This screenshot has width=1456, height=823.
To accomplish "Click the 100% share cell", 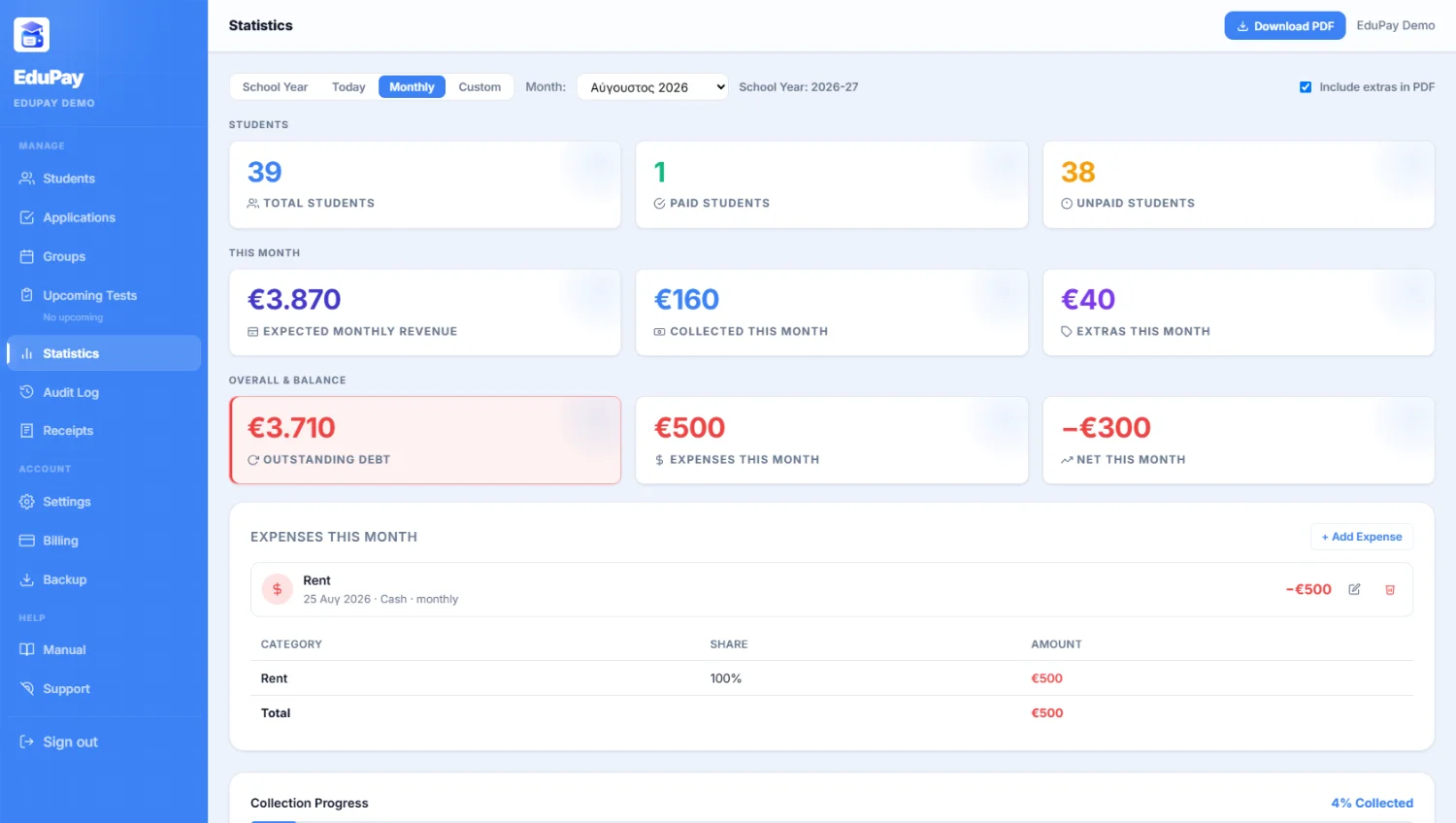I will click(726, 678).
